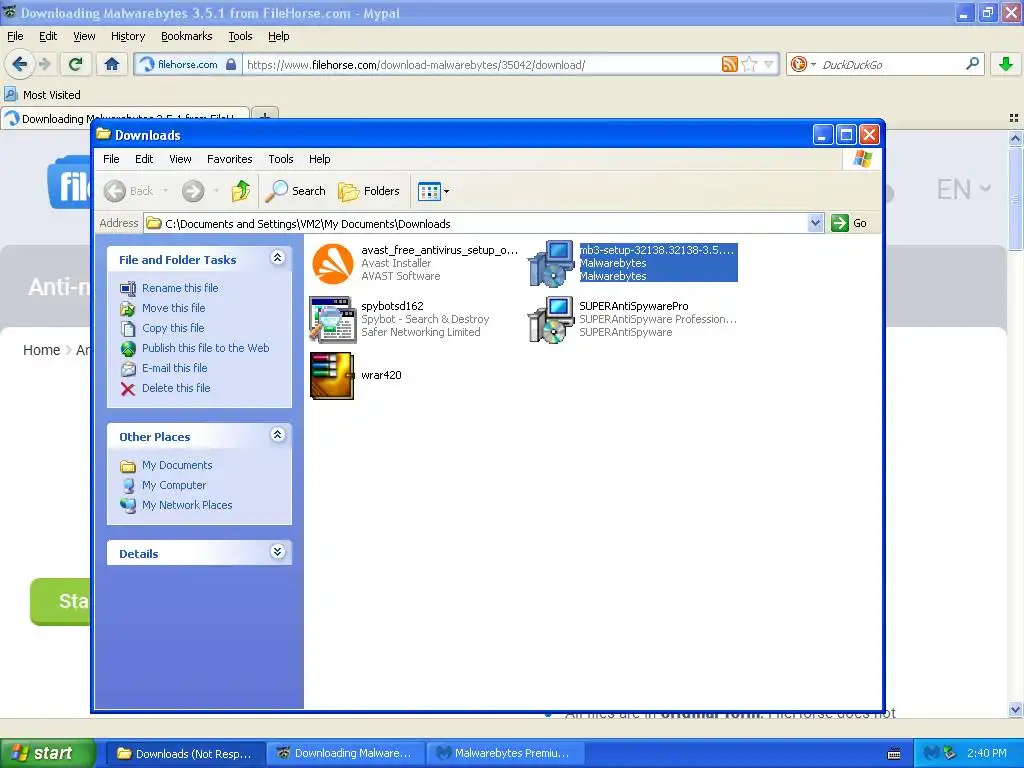This screenshot has height=768, width=1024.
Task: Click the Mypal browser forward arrow
Action: (x=44, y=64)
